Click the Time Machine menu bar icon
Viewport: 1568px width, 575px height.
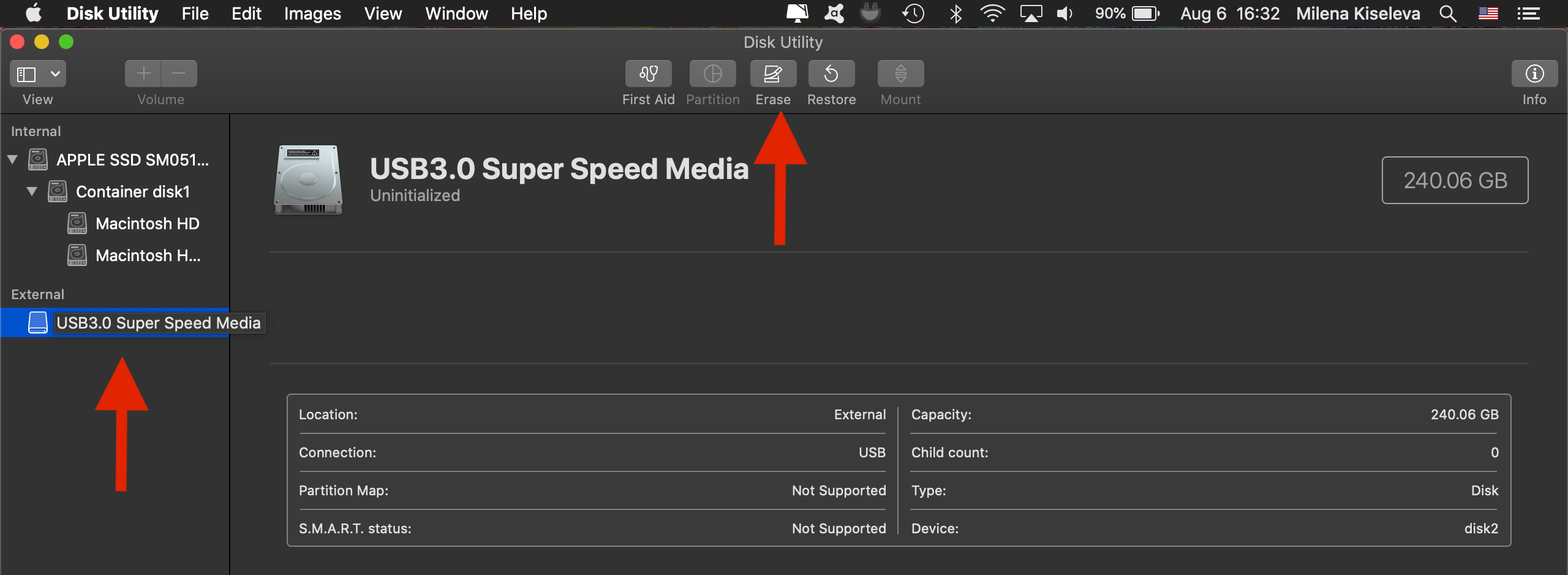pyautogui.click(x=913, y=13)
